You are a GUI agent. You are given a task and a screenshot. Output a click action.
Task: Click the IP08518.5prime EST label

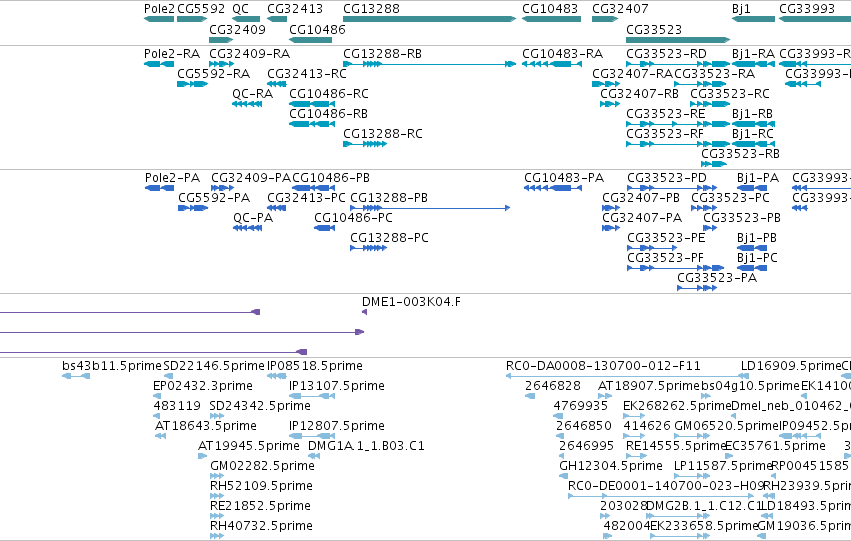[x=315, y=366]
